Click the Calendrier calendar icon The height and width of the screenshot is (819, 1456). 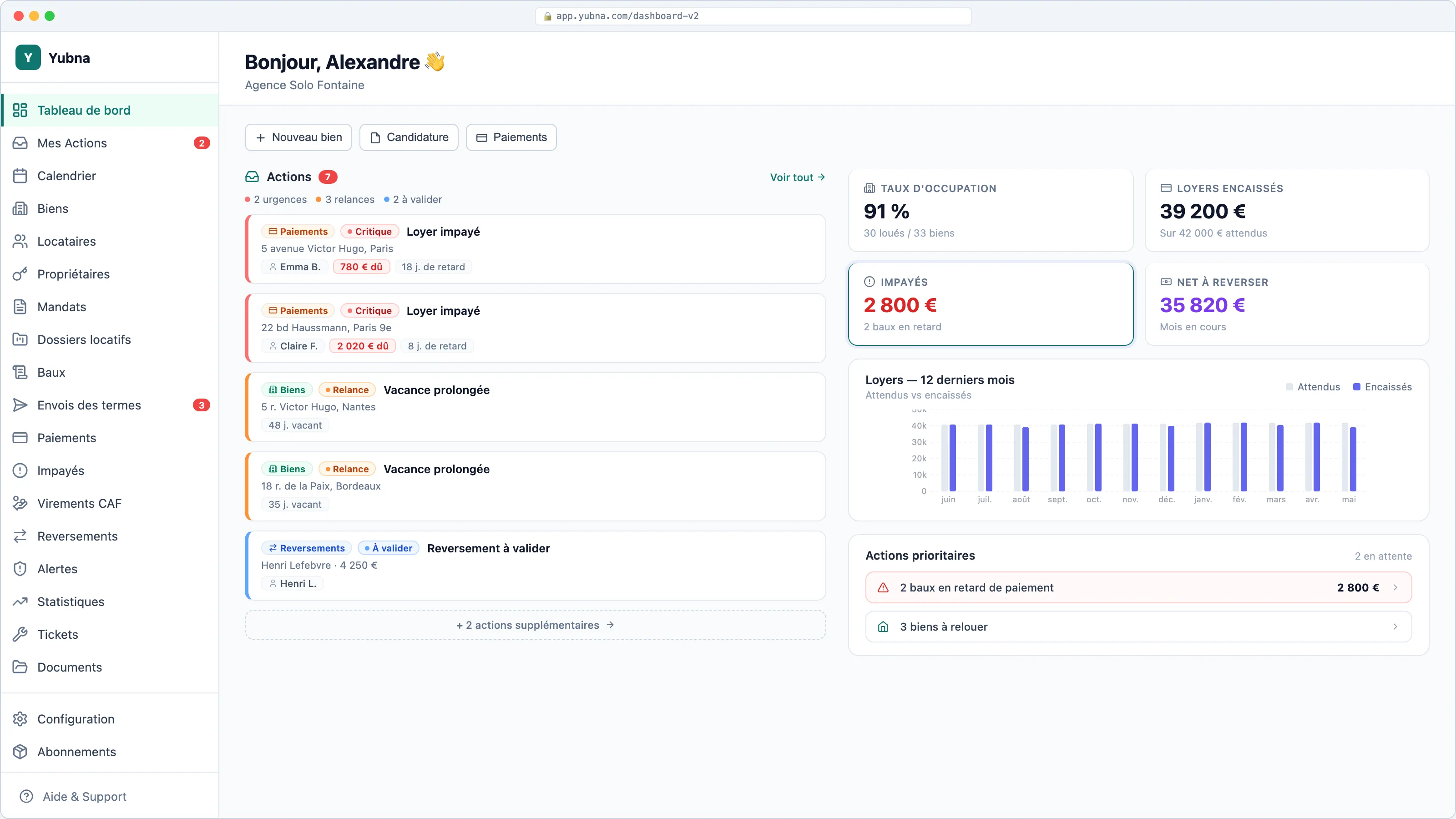[20, 176]
